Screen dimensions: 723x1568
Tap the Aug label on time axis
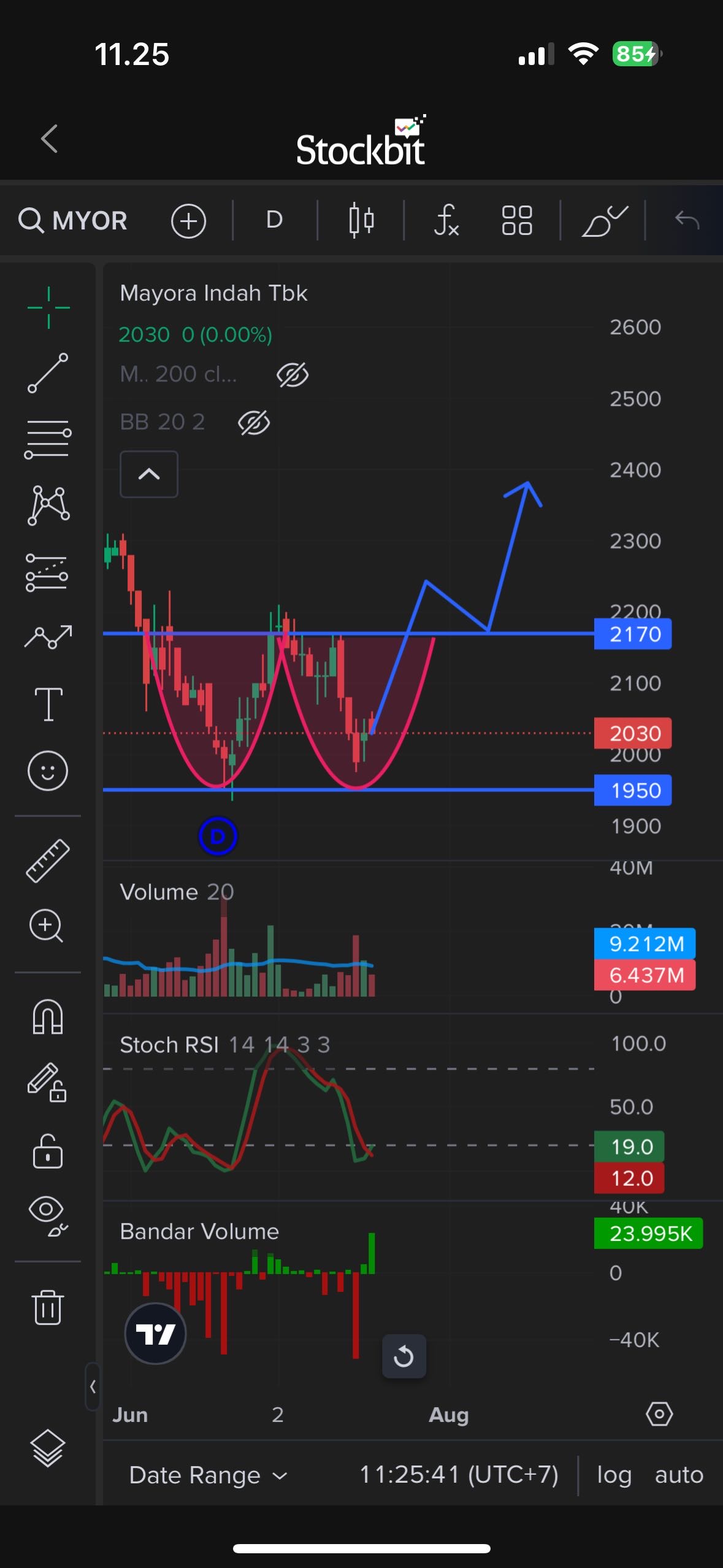pos(448,1415)
